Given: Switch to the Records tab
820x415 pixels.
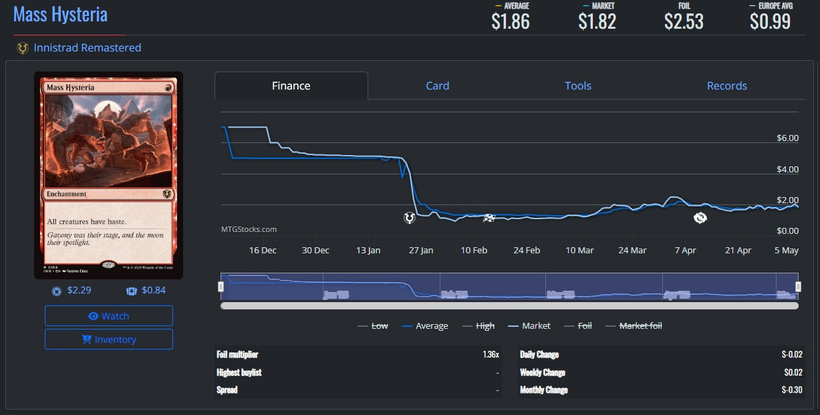Looking at the screenshot, I should 726,86.
